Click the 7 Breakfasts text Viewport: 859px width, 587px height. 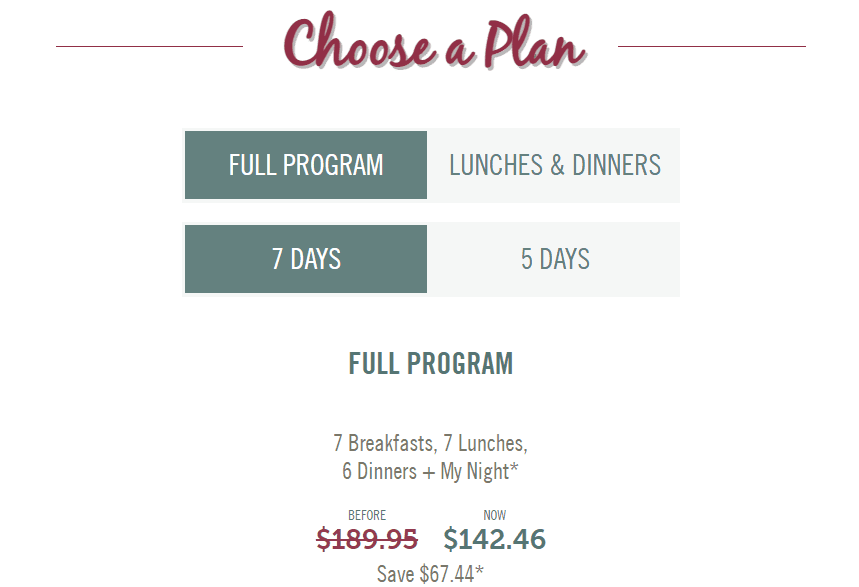point(385,443)
